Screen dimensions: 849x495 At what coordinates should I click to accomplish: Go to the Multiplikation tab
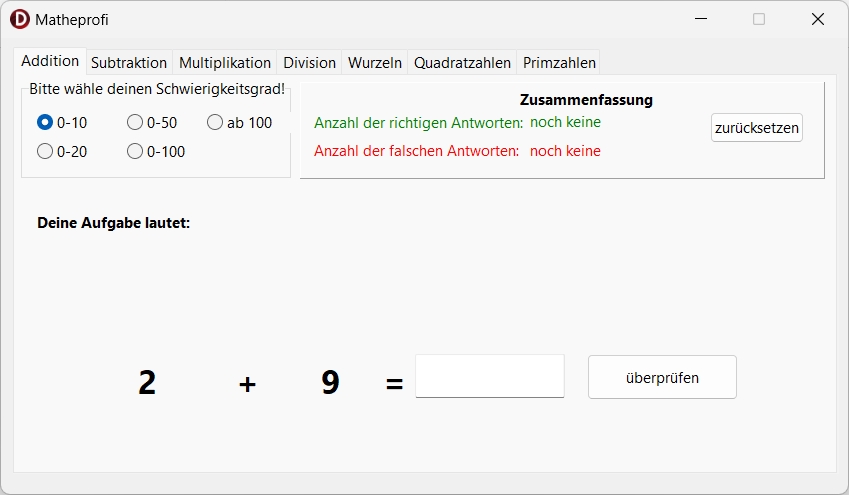click(x=225, y=62)
